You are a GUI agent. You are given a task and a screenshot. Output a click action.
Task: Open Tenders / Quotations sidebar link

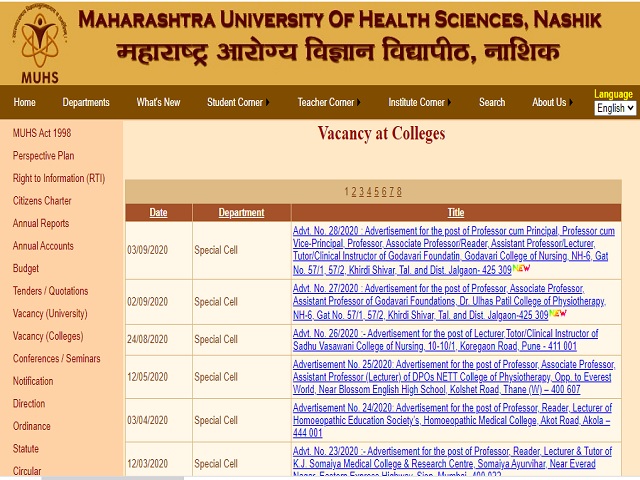(x=50, y=291)
